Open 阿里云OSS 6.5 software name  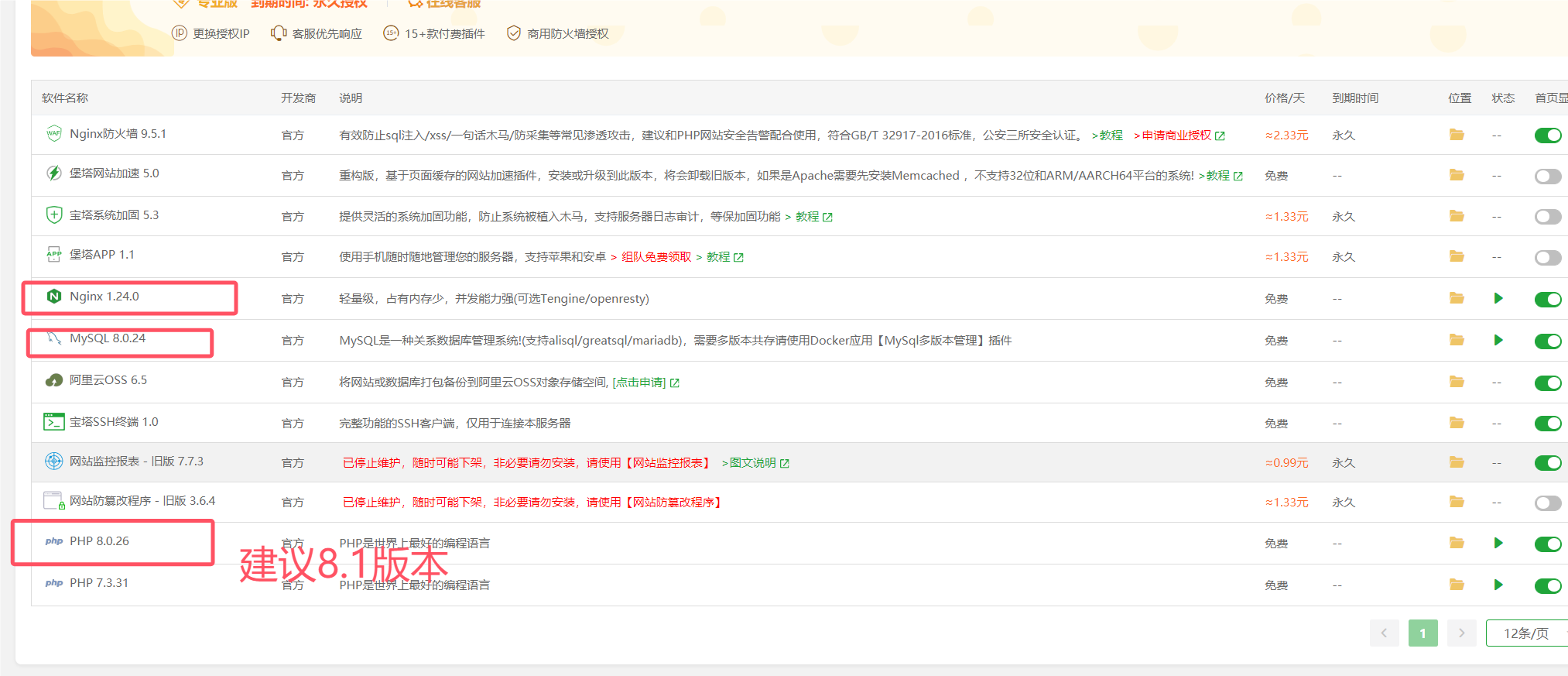coord(108,380)
